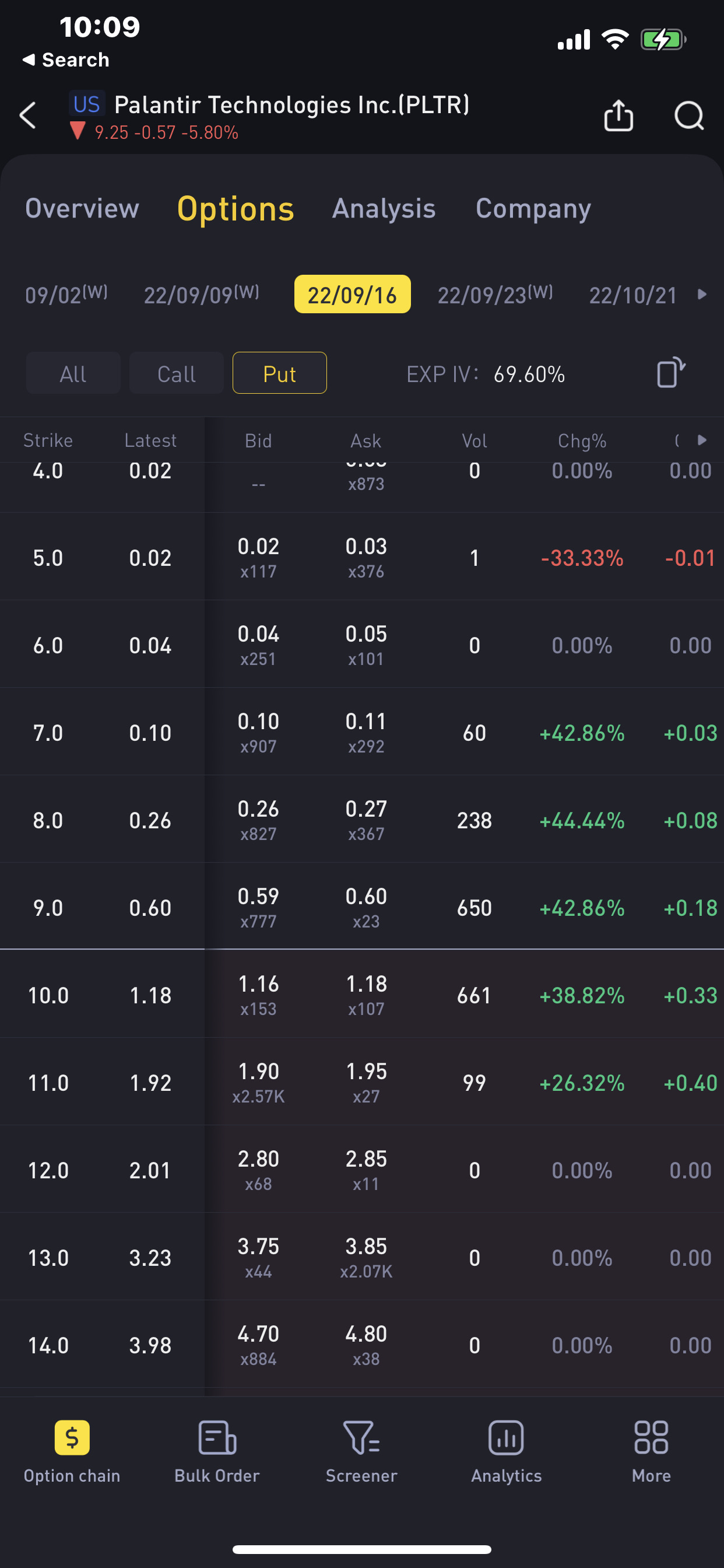Expand more table columns arrow
724x1568 pixels.
702,440
